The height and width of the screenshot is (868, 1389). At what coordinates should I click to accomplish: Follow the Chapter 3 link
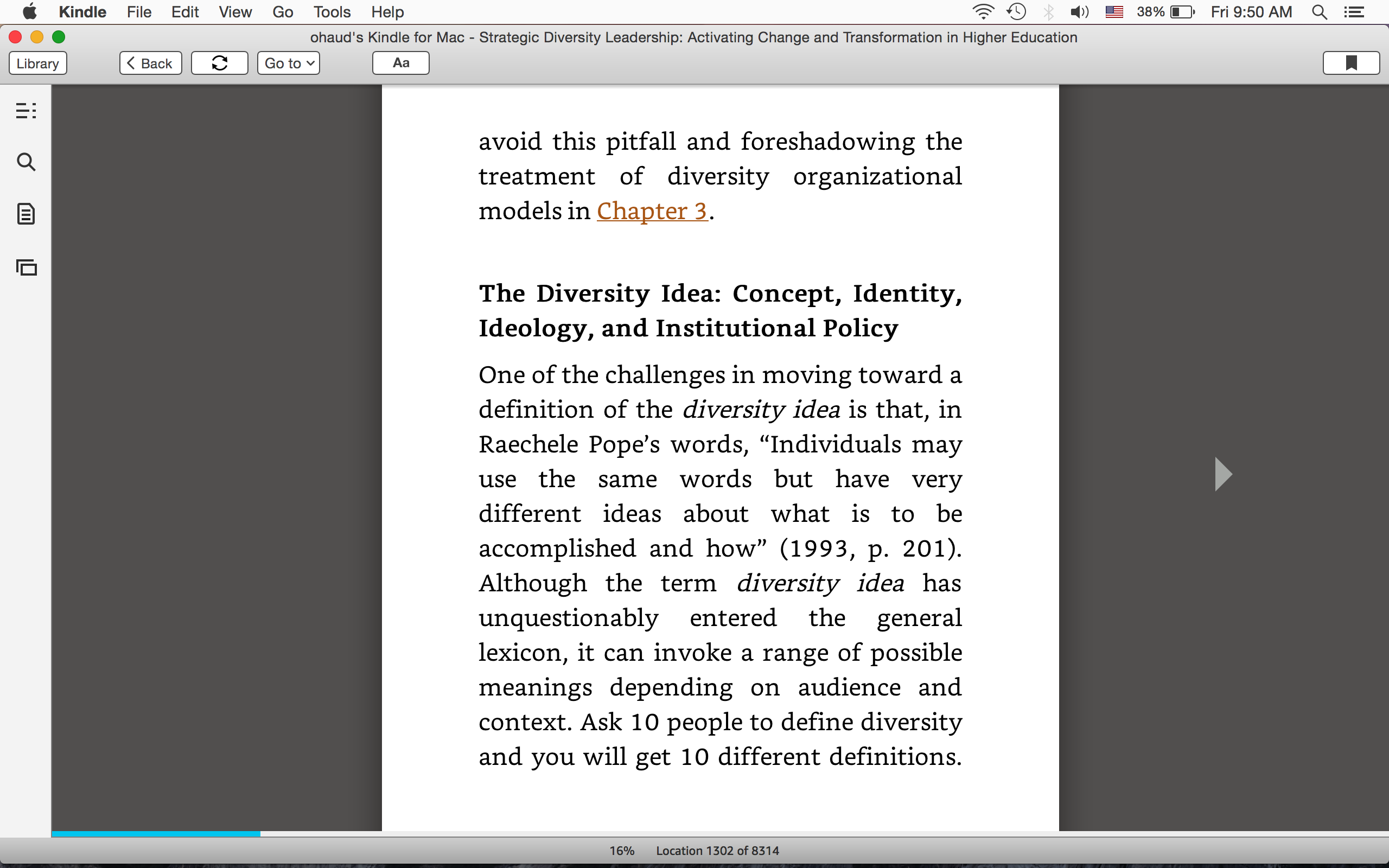pos(652,211)
